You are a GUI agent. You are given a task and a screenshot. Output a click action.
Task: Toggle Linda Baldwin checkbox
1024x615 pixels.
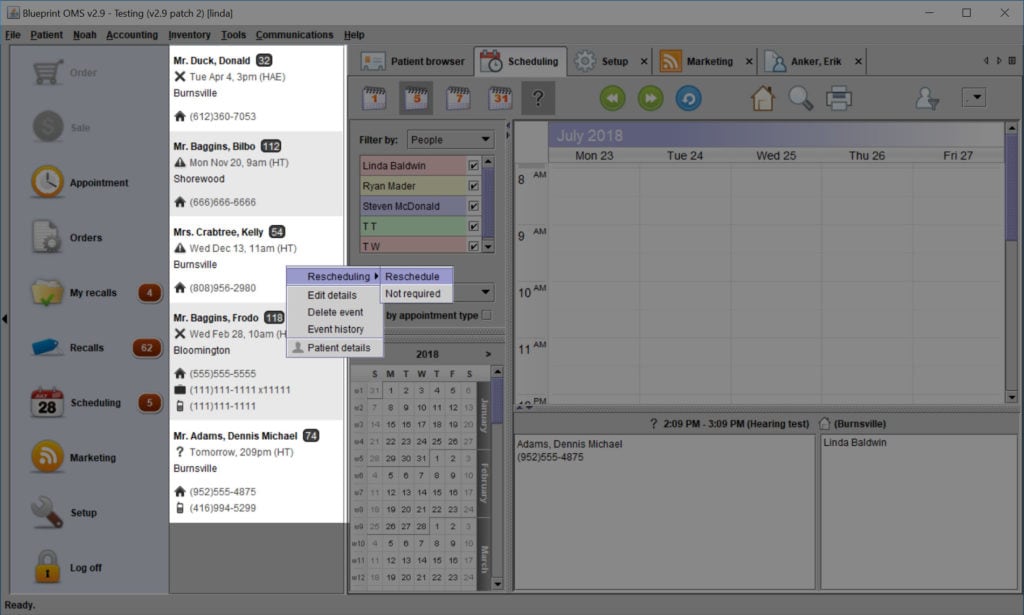[x=473, y=166]
